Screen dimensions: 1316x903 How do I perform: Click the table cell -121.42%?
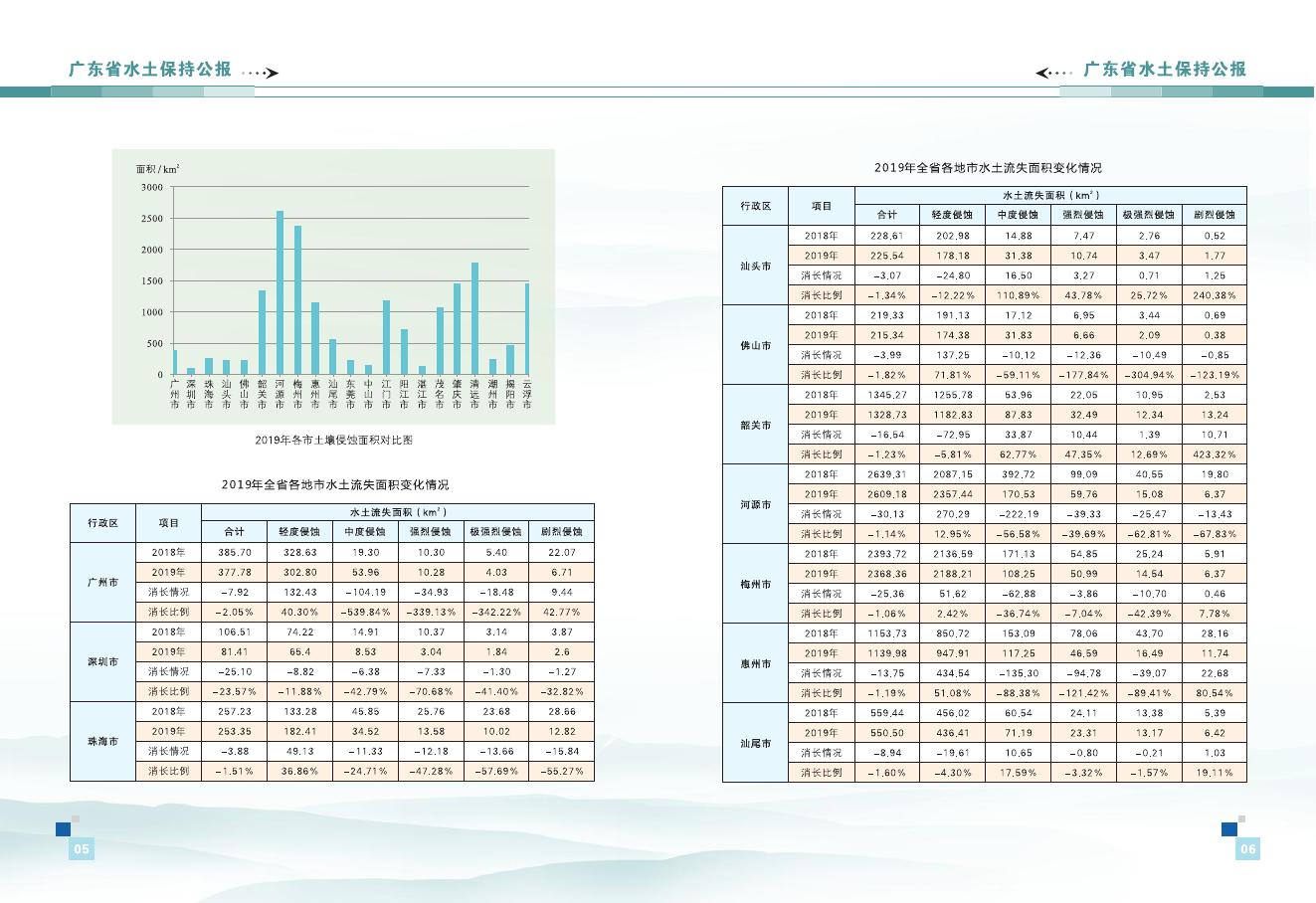pyautogui.click(x=1083, y=693)
